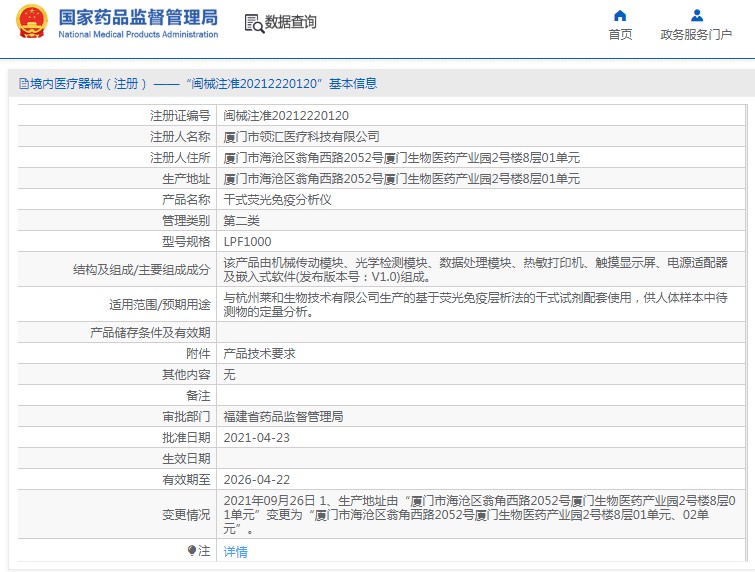Click the 数据查询 search icon
This screenshot has width=755, height=572.
click(254, 24)
